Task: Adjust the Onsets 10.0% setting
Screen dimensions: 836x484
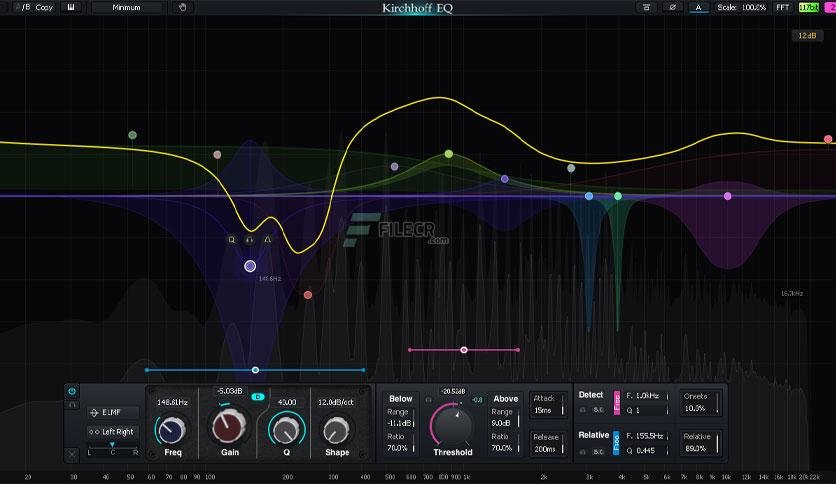Action: click(x=701, y=402)
